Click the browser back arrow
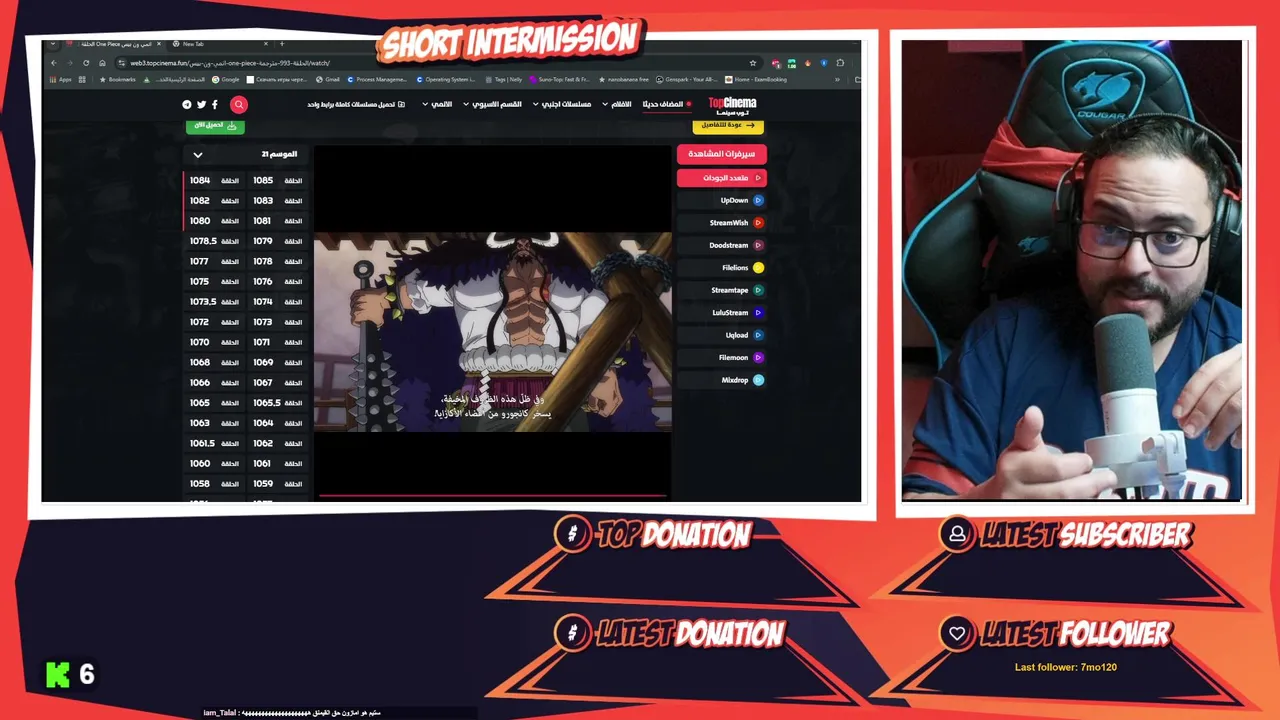This screenshot has width=1280, height=720. (x=55, y=63)
